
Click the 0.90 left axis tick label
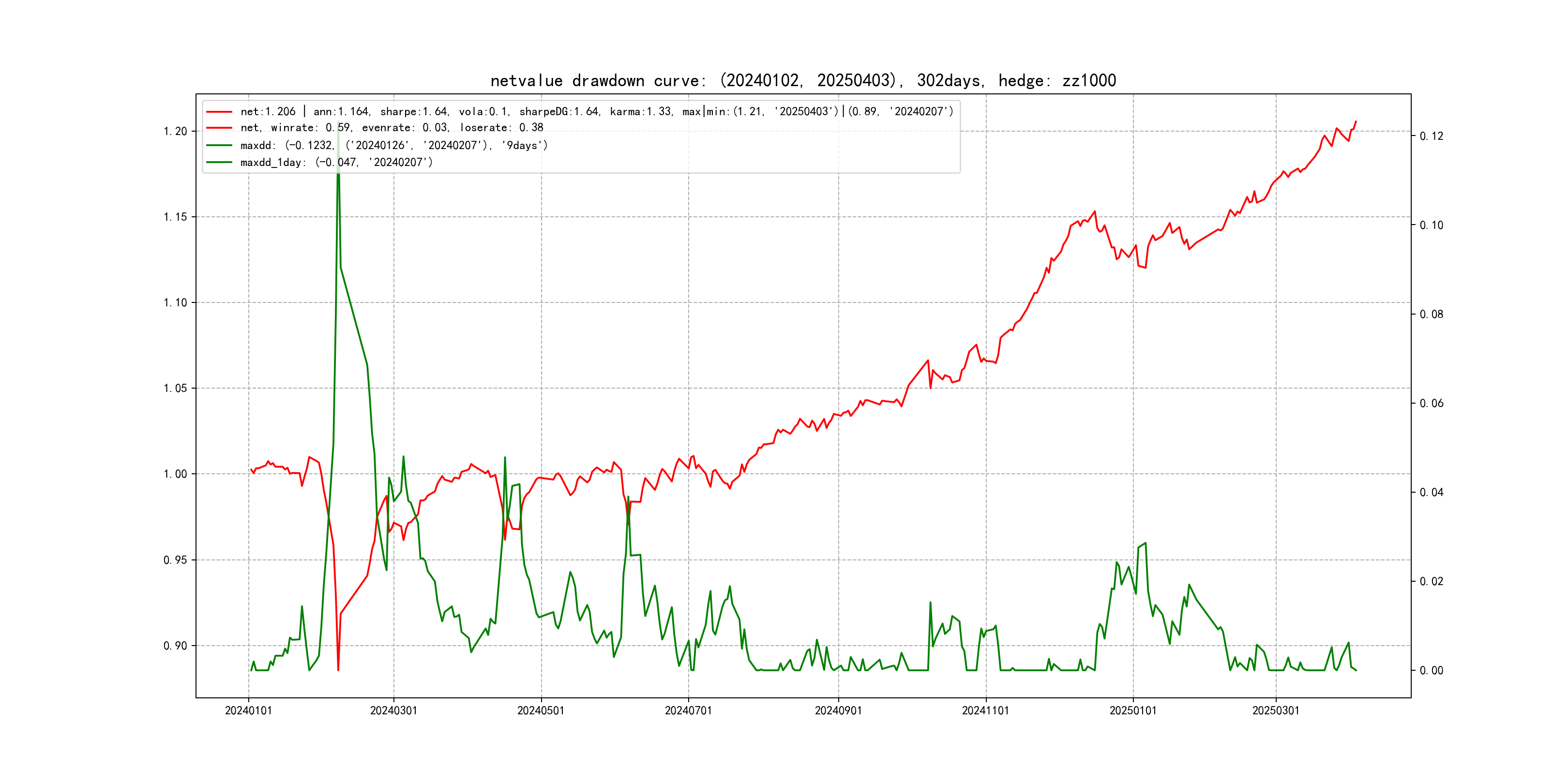coord(175,646)
